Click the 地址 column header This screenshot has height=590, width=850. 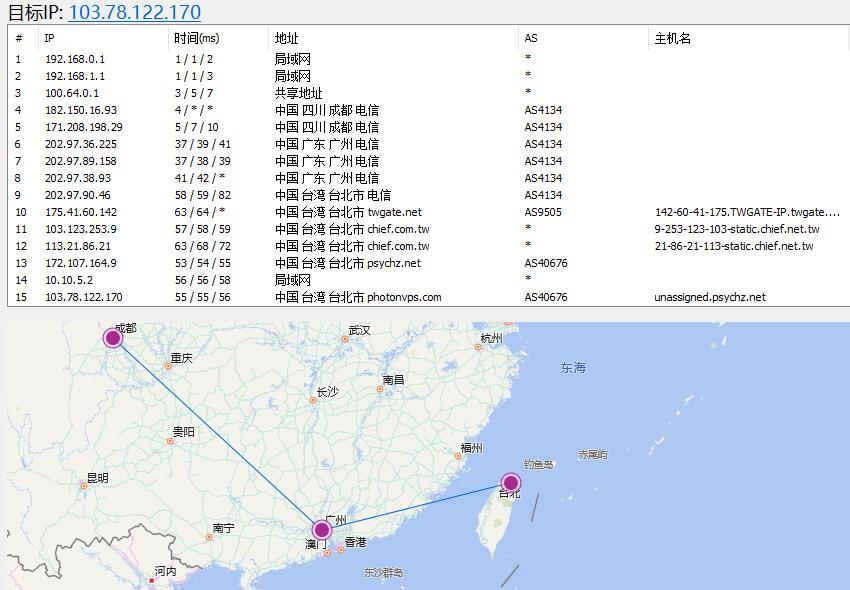(286, 38)
